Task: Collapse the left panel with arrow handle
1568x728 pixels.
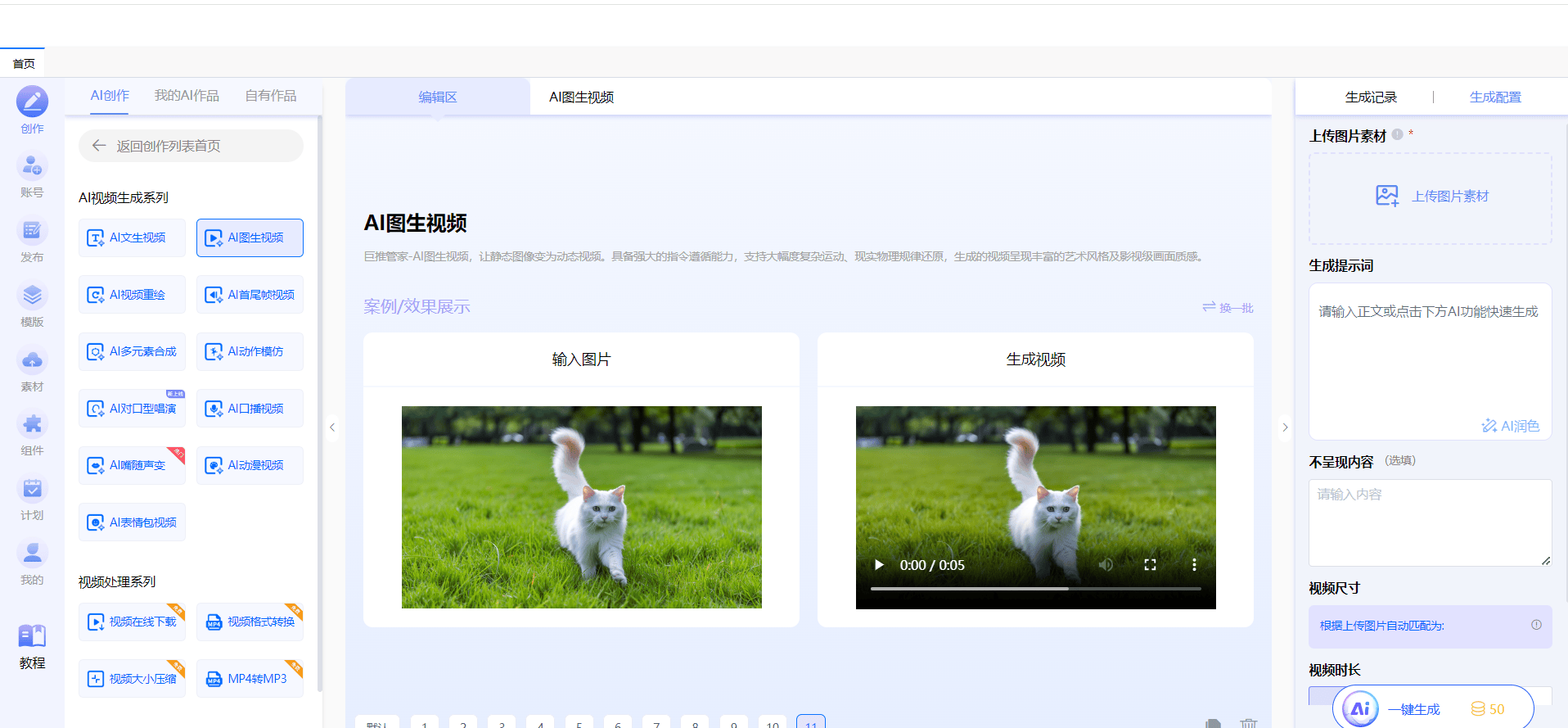Action: pos(332,427)
